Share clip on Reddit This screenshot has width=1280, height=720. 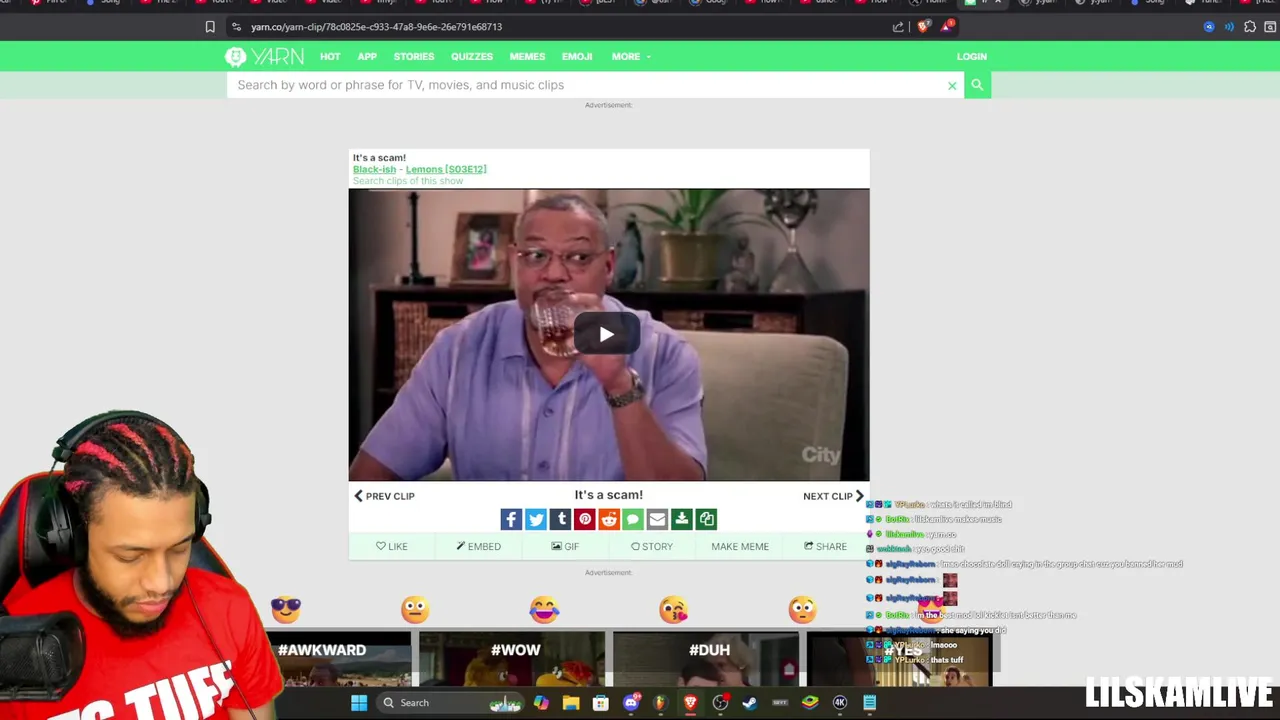(x=609, y=519)
